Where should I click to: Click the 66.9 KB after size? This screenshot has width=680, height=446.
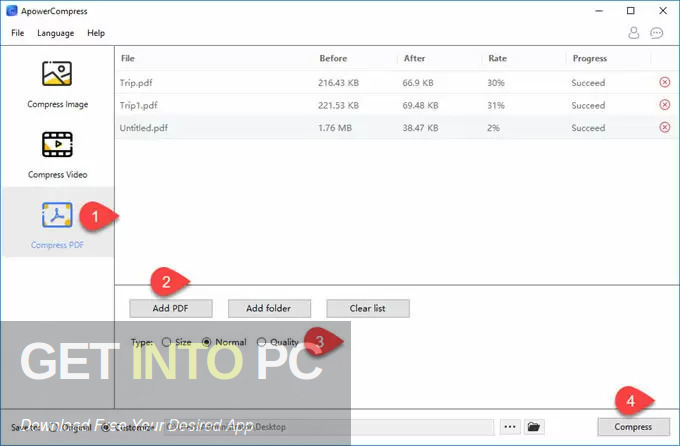pyautogui.click(x=418, y=82)
